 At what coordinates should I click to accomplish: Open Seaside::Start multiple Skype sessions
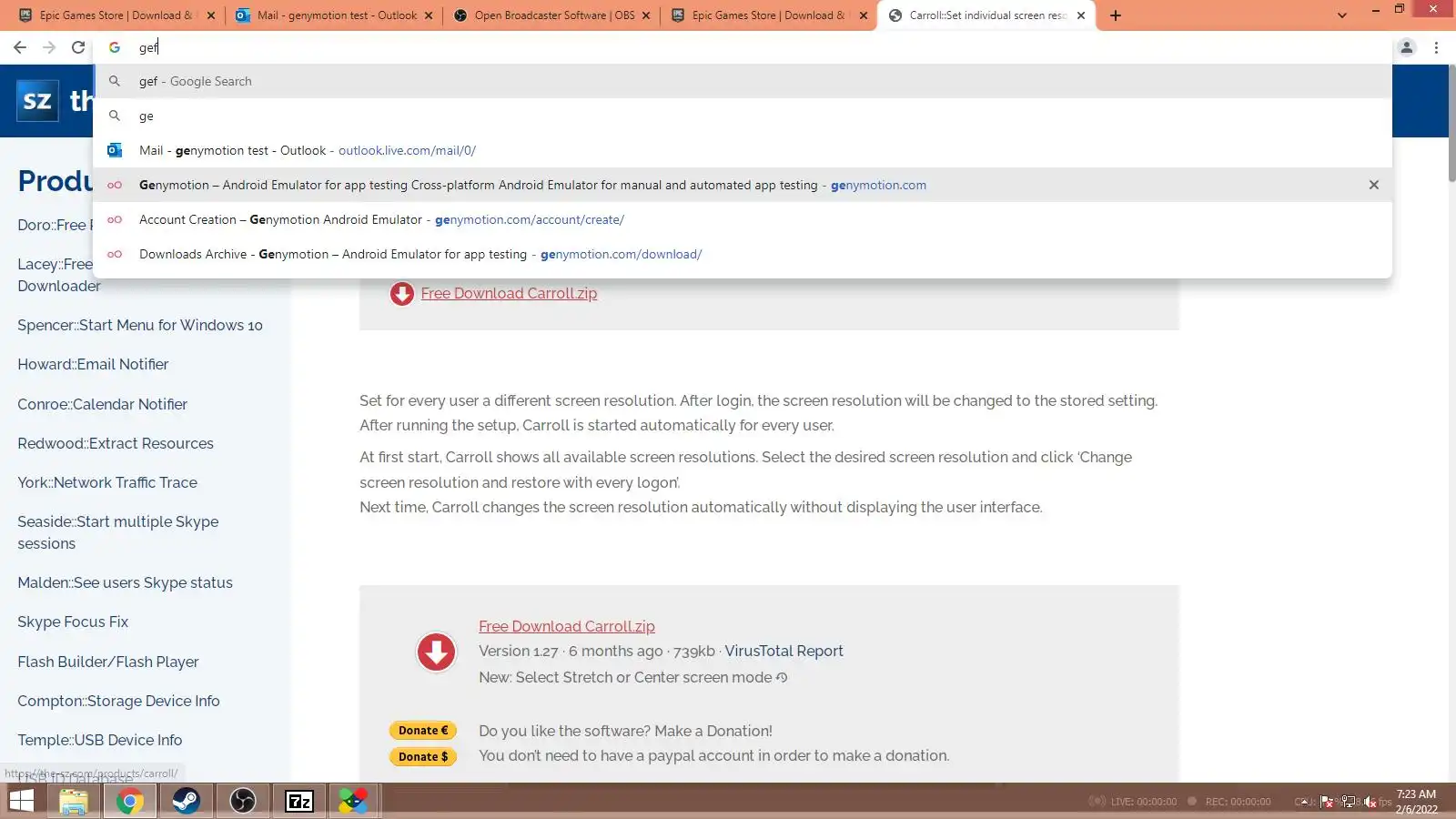pyautogui.click(x=118, y=532)
